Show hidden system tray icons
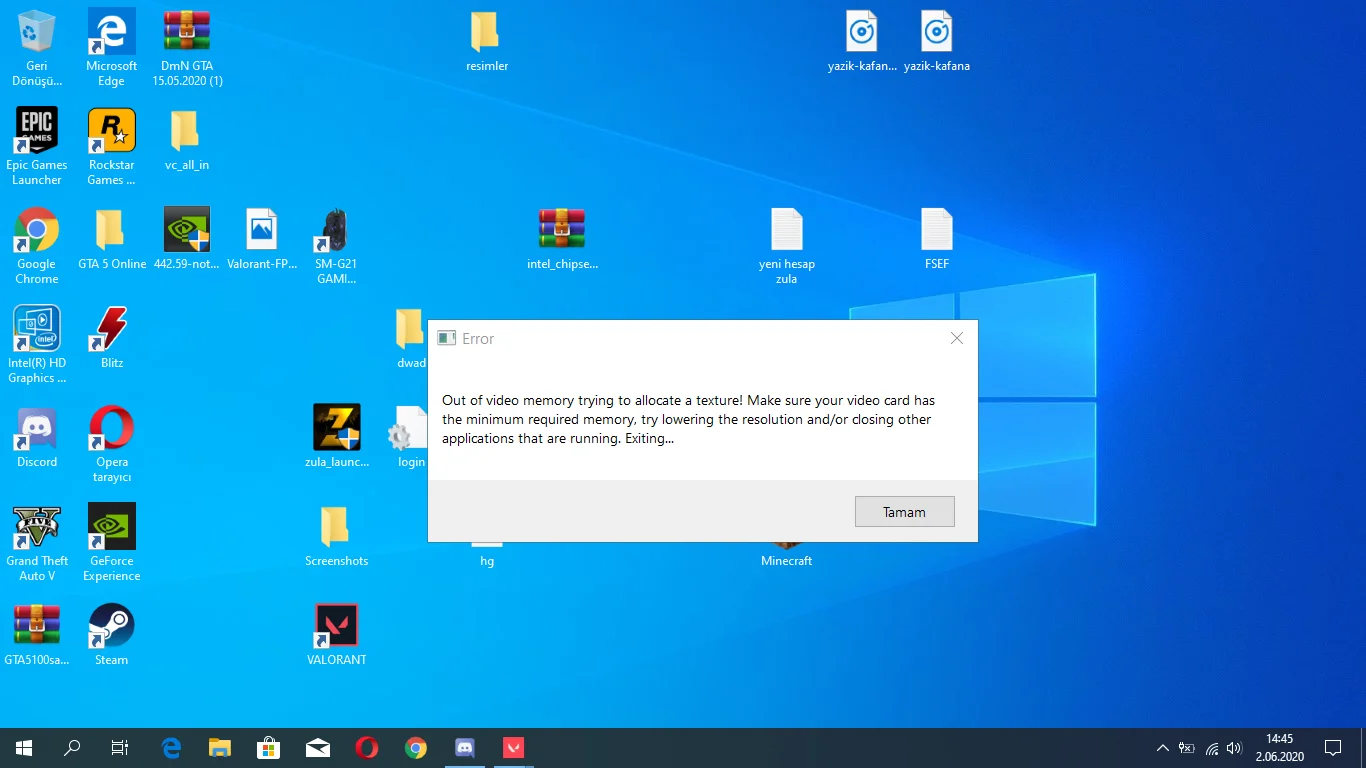The width and height of the screenshot is (1366, 768). tap(1162, 747)
